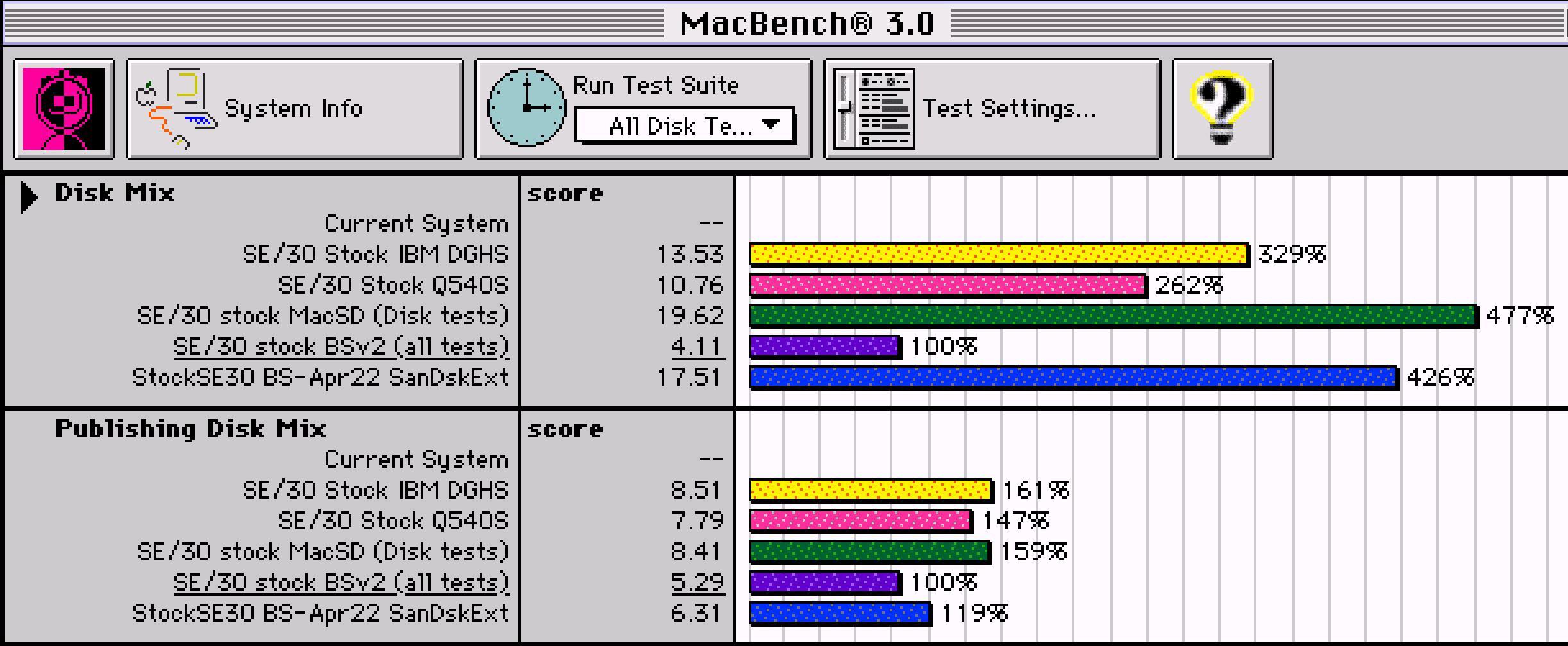Click Current System in Disk Mix

click(x=417, y=223)
